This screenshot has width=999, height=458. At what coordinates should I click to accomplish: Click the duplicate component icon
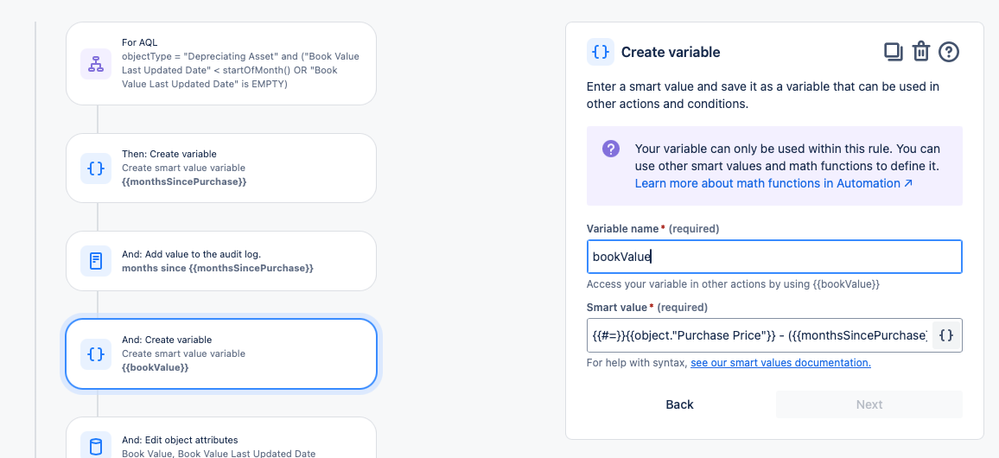point(893,52)
